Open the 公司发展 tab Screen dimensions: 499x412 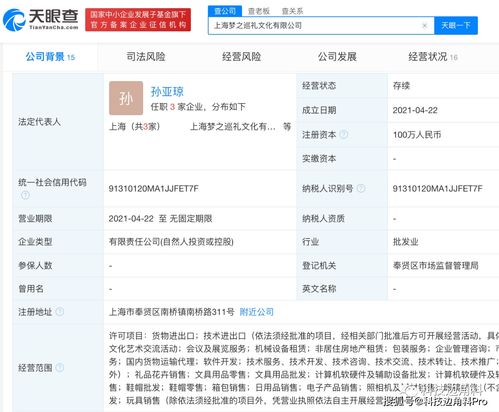click(337, 57)
